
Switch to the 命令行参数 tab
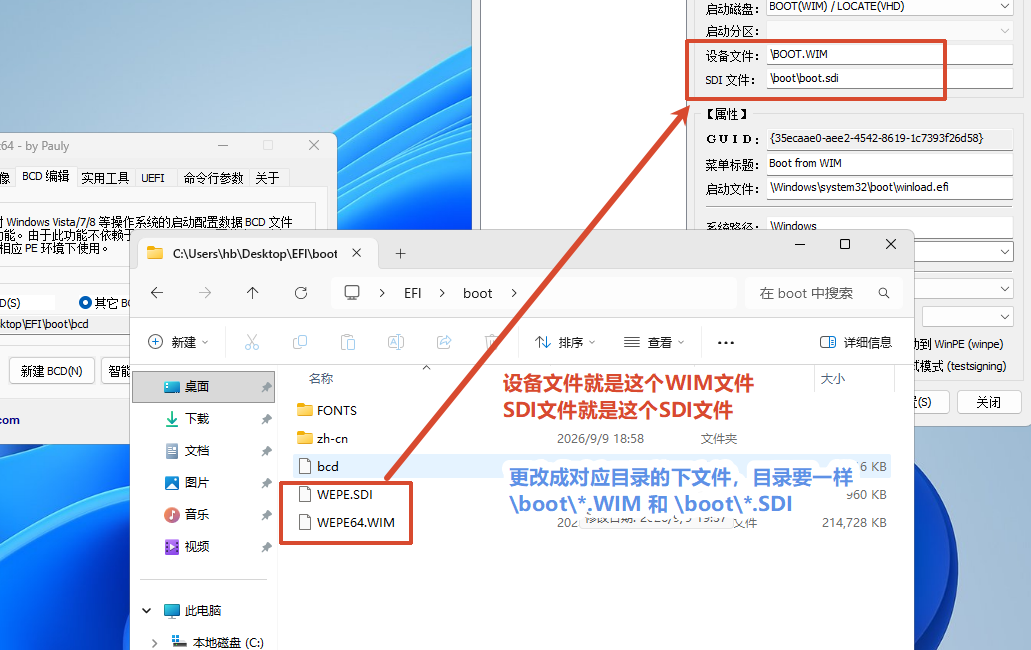[213, 177]
